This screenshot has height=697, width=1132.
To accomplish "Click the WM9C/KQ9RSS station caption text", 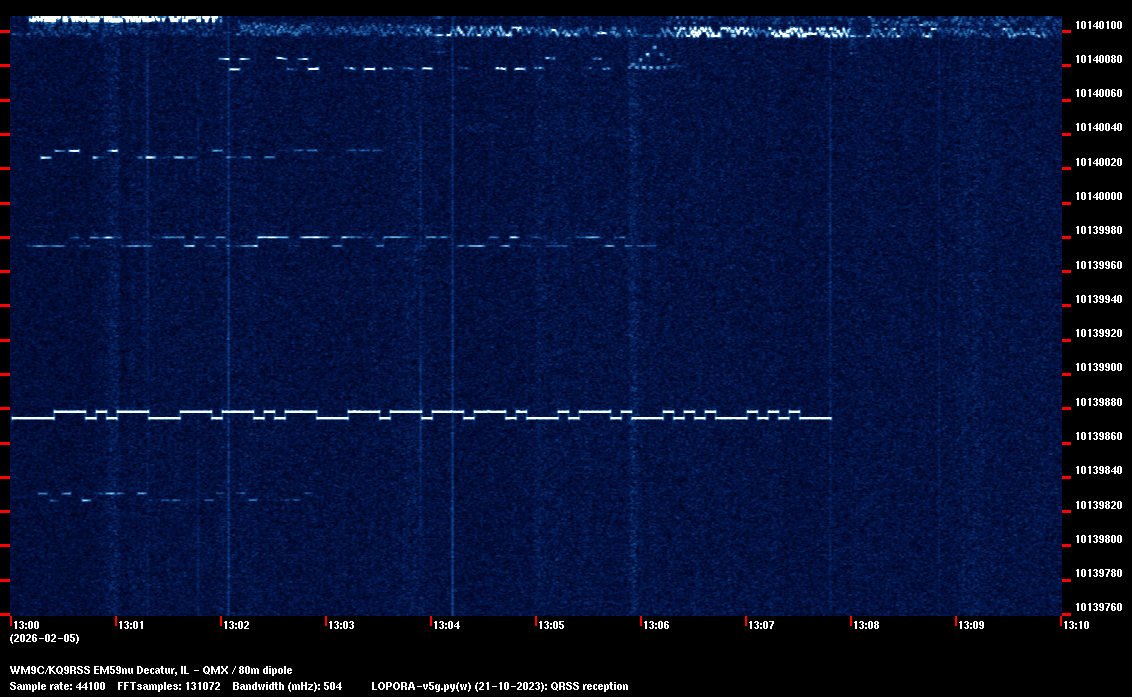I will tap(151, 670).
